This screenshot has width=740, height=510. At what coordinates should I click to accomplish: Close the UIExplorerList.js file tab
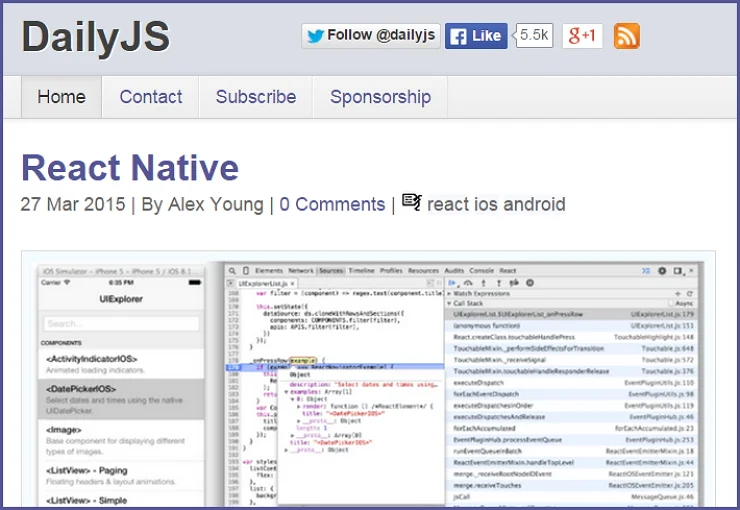[x=293, y=284]
